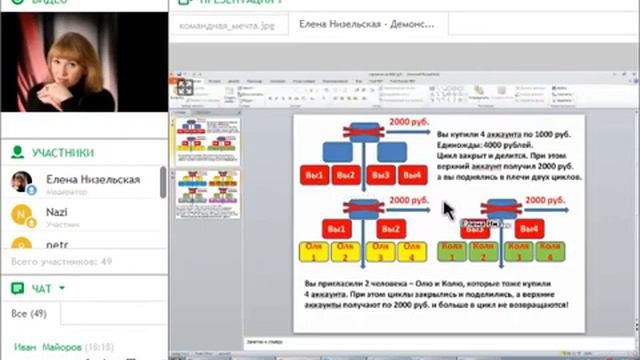
Task: Click Заменить in the PowerPoint editing group
Action: point(563,94)
